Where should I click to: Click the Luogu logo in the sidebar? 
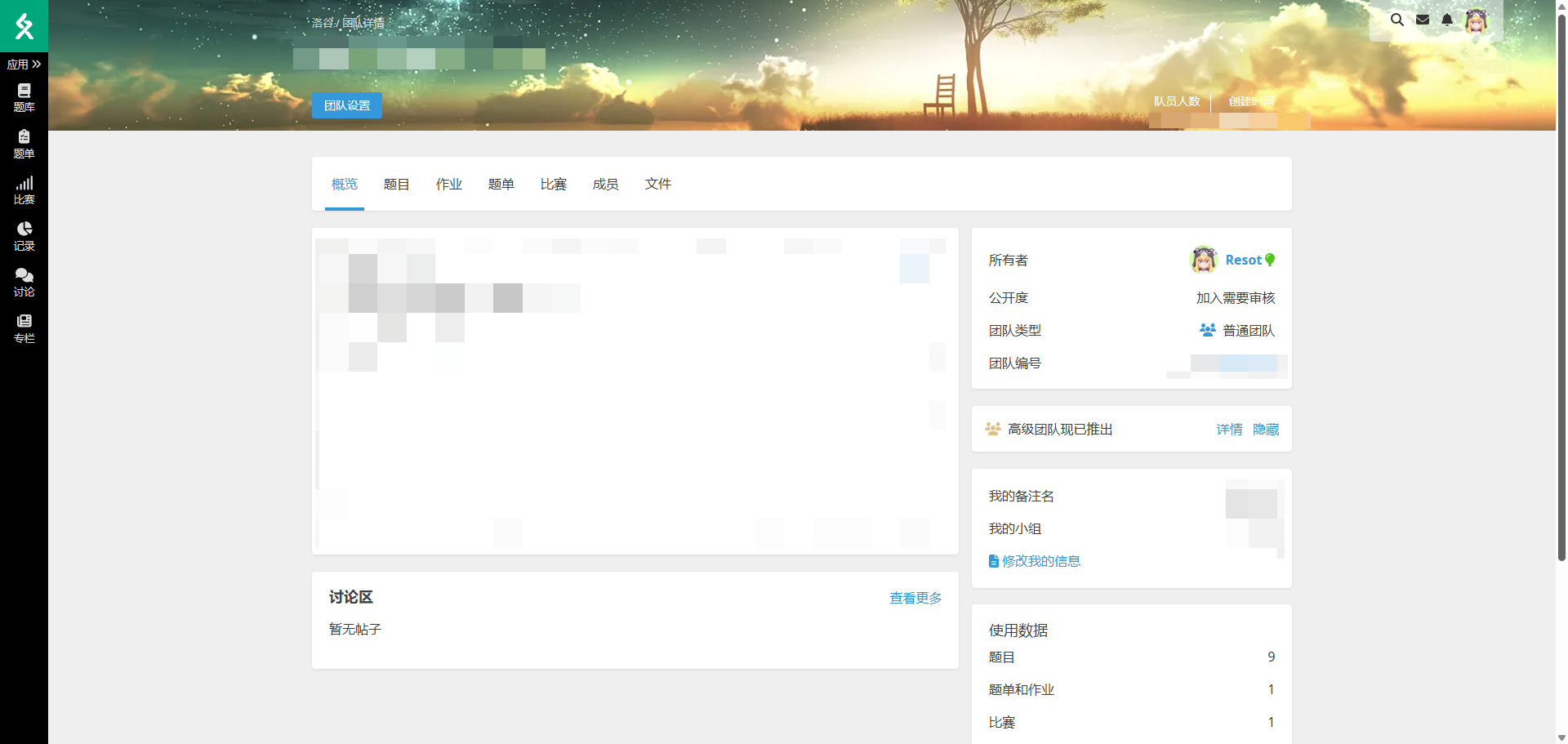tap(24, 25)
